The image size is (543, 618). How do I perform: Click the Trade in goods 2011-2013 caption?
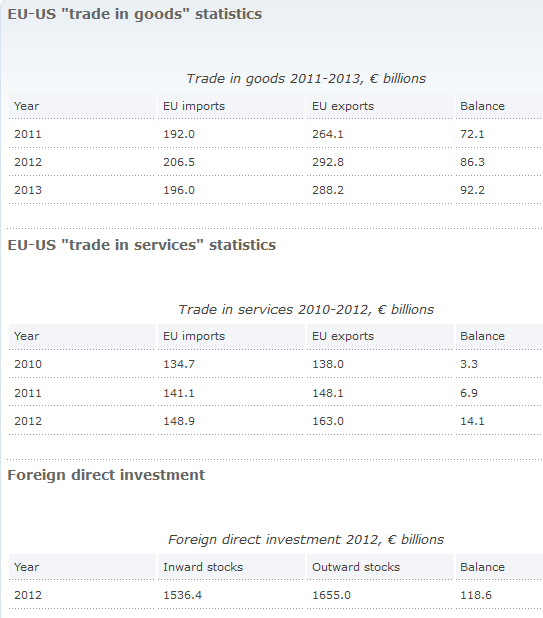pyautogui.click(x=306, y=78)
